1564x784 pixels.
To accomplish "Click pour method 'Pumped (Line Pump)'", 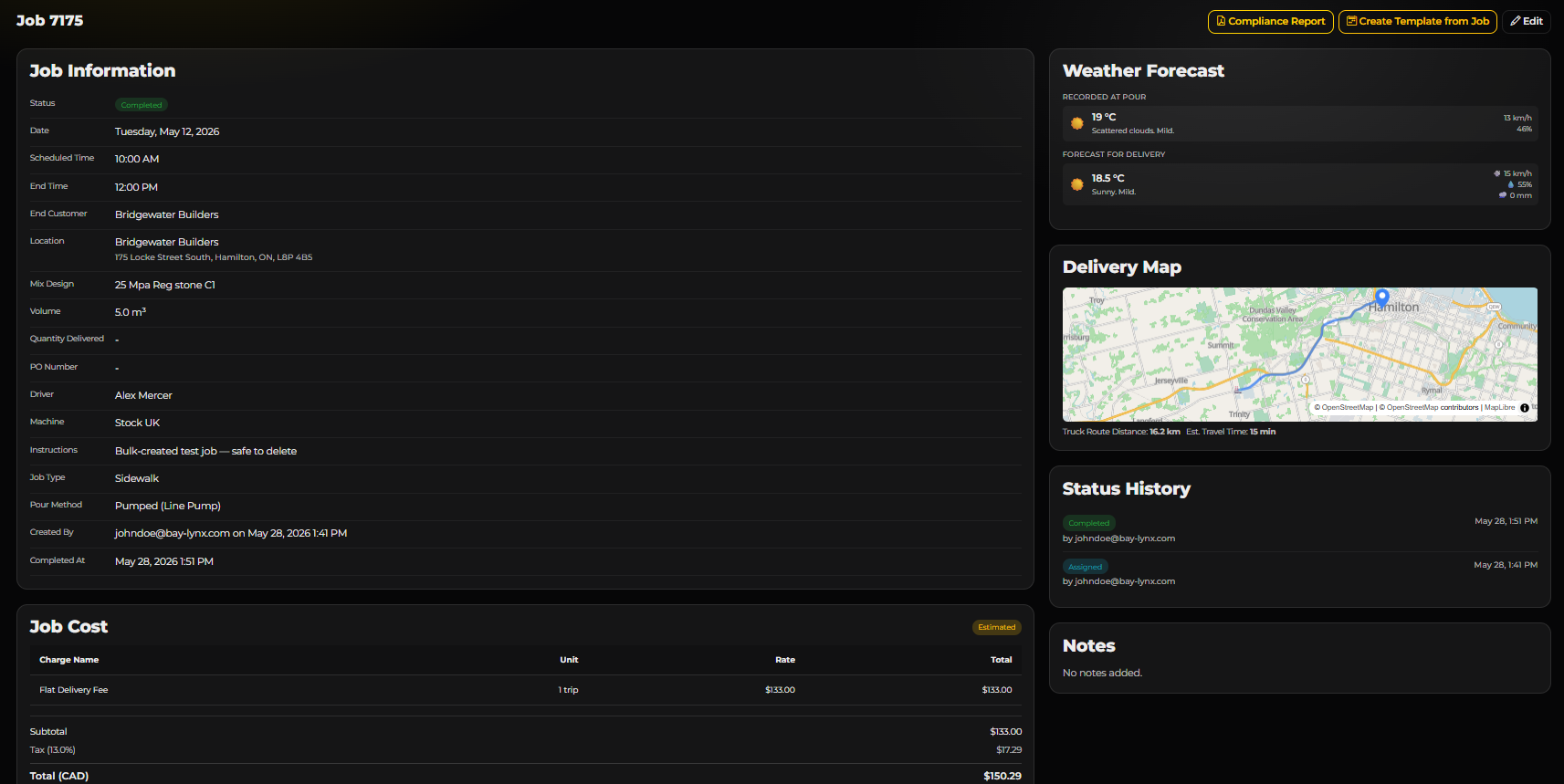I will (x=168, y=506).
